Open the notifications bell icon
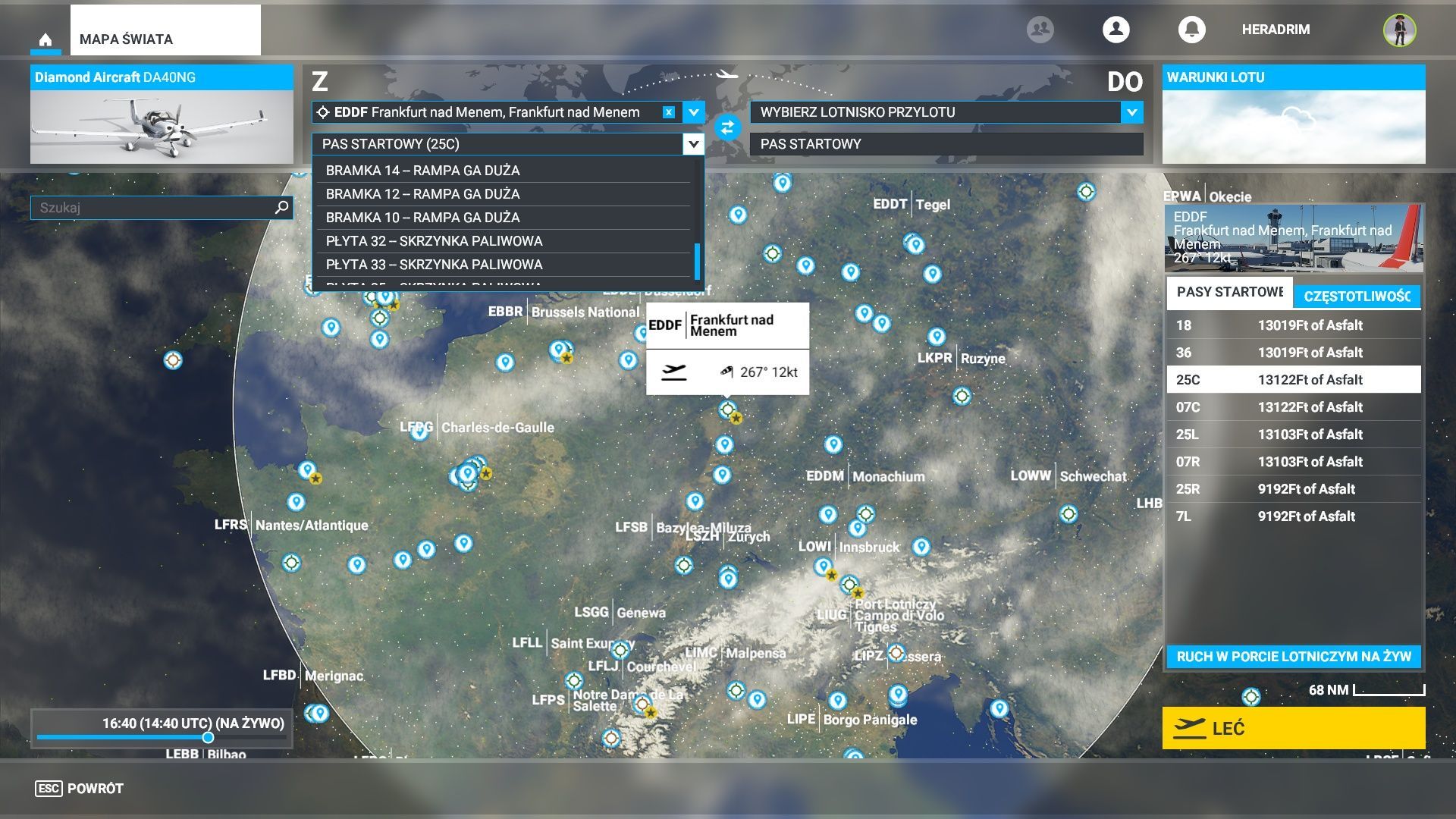This screenshot has height=819, width=1456. point(1191,30)
